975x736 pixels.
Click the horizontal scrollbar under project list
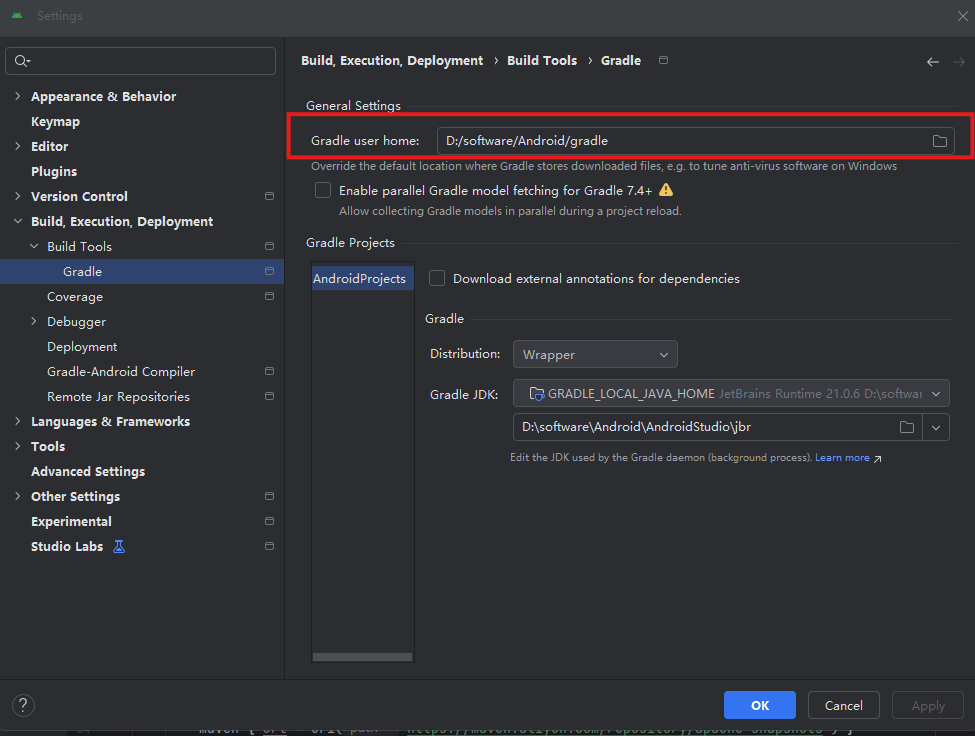point(363,657)
